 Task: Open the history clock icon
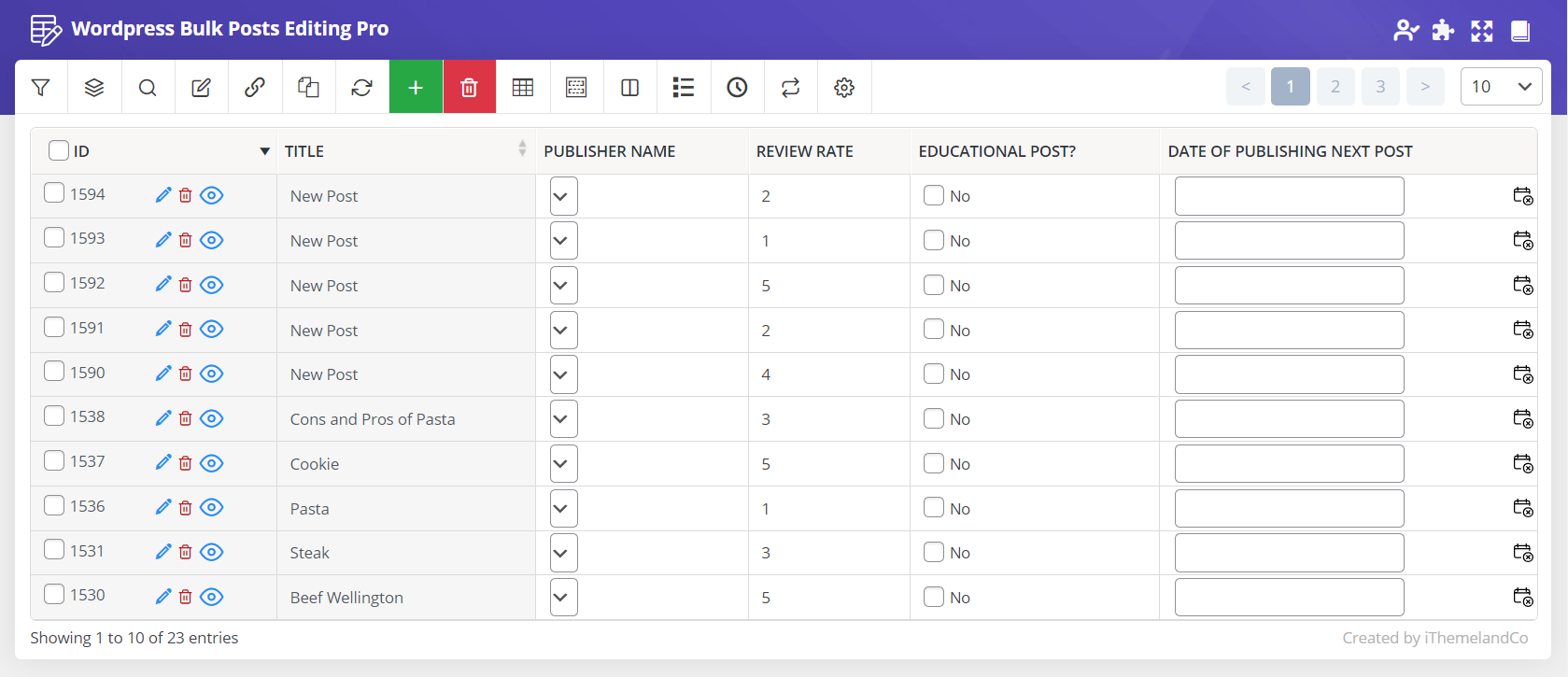(x=737, y=87)
